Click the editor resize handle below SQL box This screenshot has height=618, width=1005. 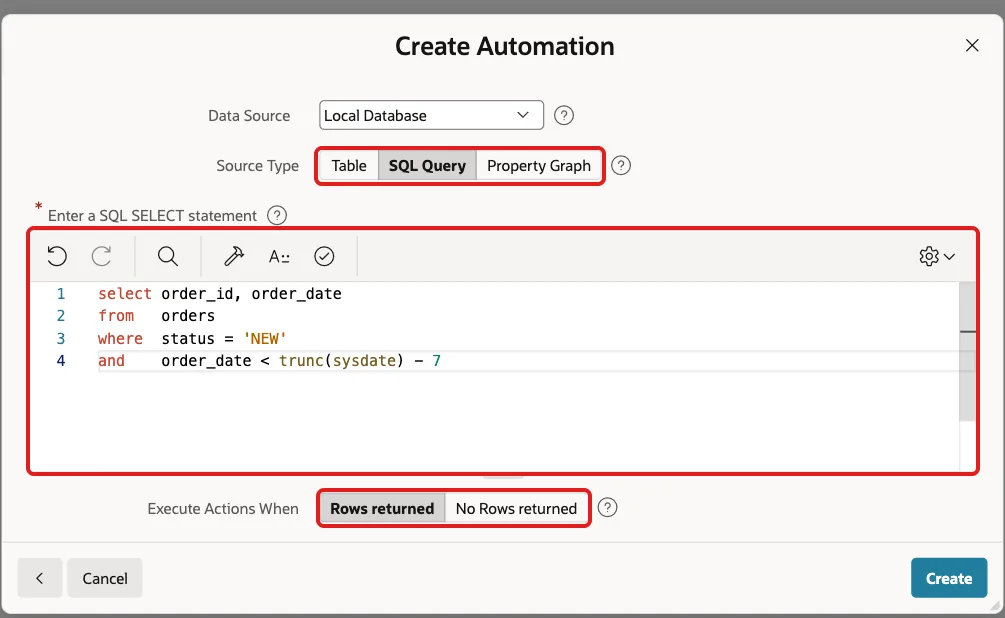pyautogui.click(x=503, y=477)
